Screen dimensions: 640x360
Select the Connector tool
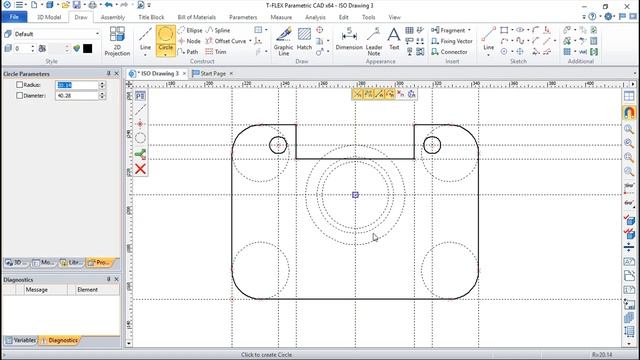coord(449,52)
